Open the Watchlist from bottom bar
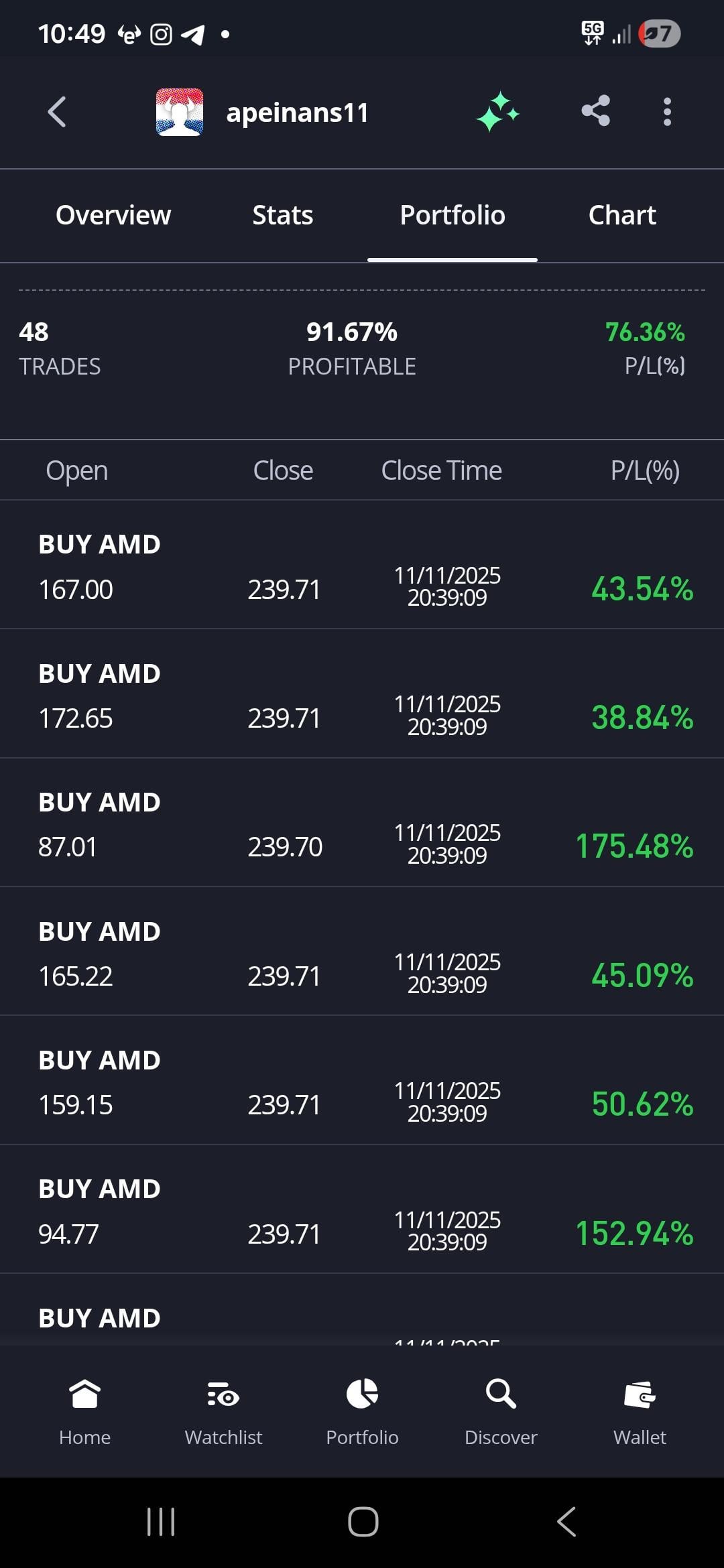 223,1409
